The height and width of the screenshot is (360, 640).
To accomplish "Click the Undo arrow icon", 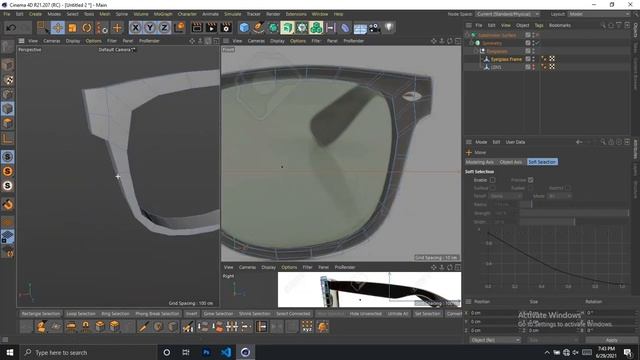I will point(11,28).
